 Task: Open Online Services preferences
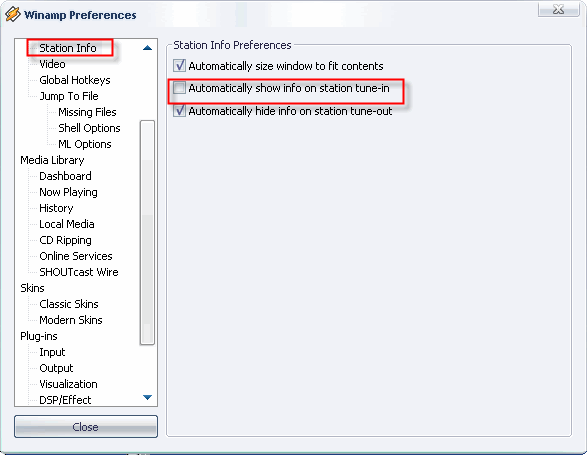76,256
